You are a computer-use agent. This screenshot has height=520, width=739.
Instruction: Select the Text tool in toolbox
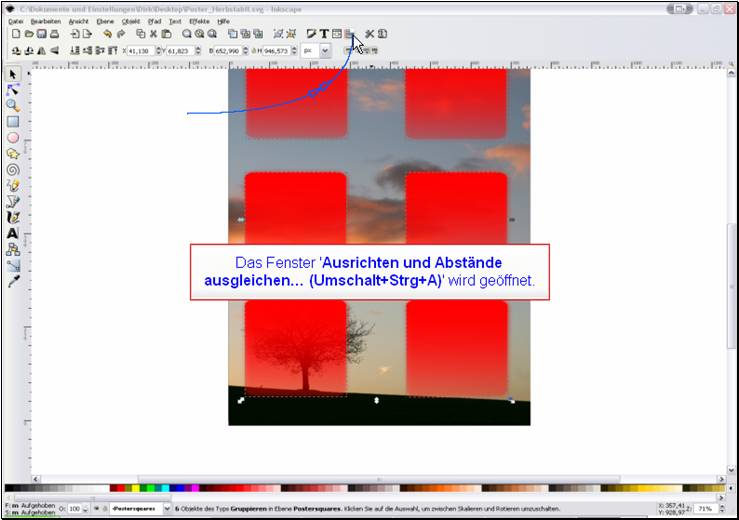(x=13, y=233)
